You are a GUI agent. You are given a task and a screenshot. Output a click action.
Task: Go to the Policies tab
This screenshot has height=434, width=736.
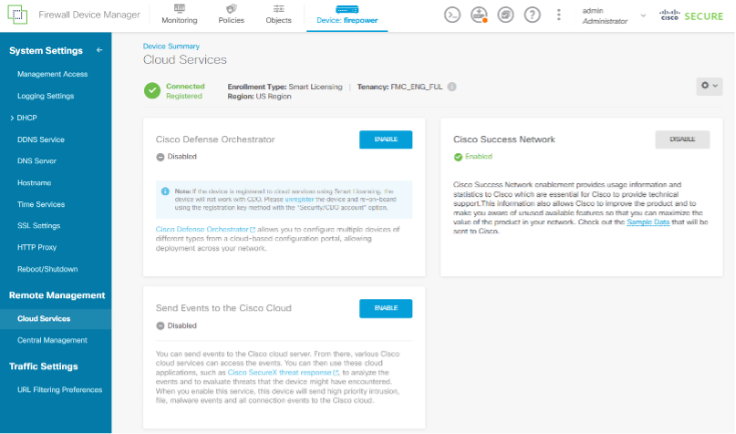click(x=229, y=15)
